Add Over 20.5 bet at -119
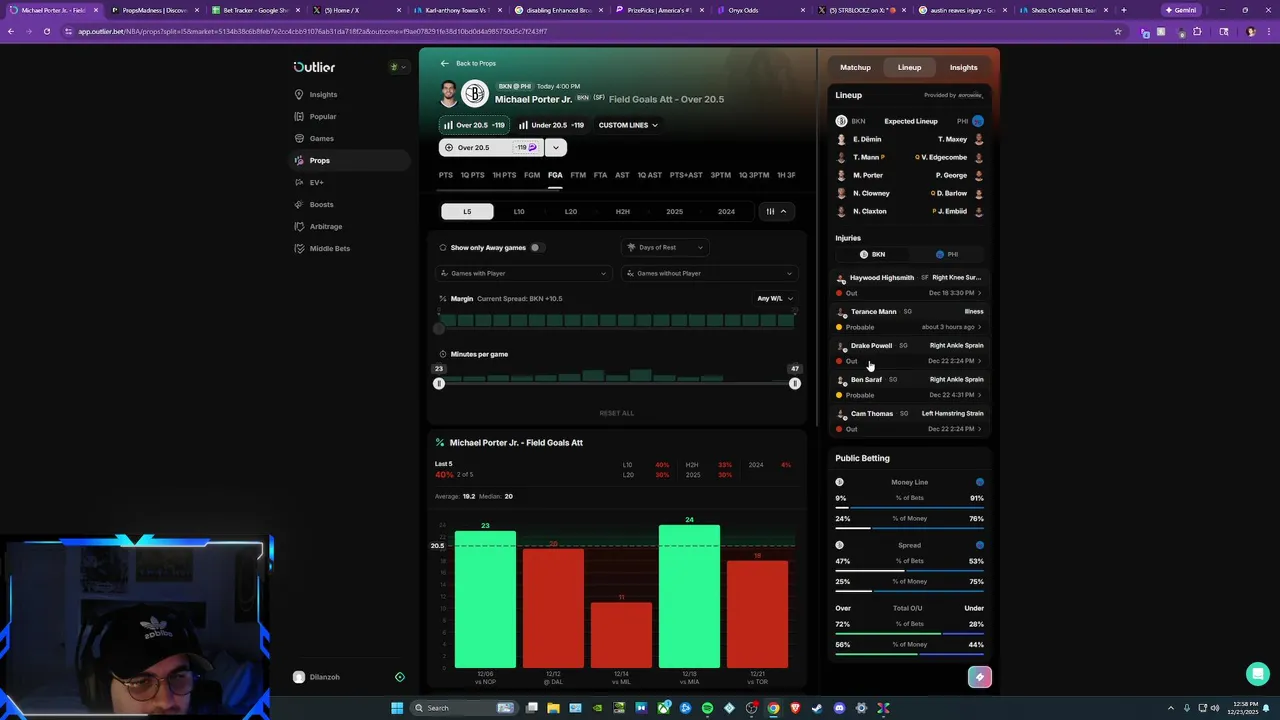1280x720 pixels. tap(491, 147)
